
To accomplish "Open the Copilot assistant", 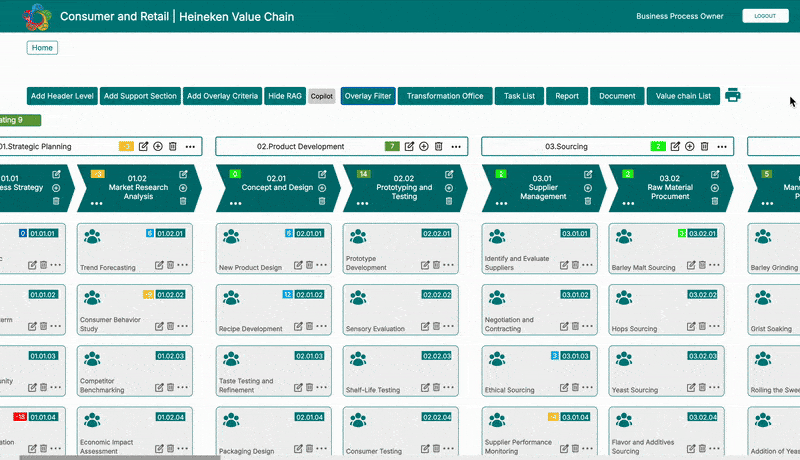I will click(x=321, y=96).
